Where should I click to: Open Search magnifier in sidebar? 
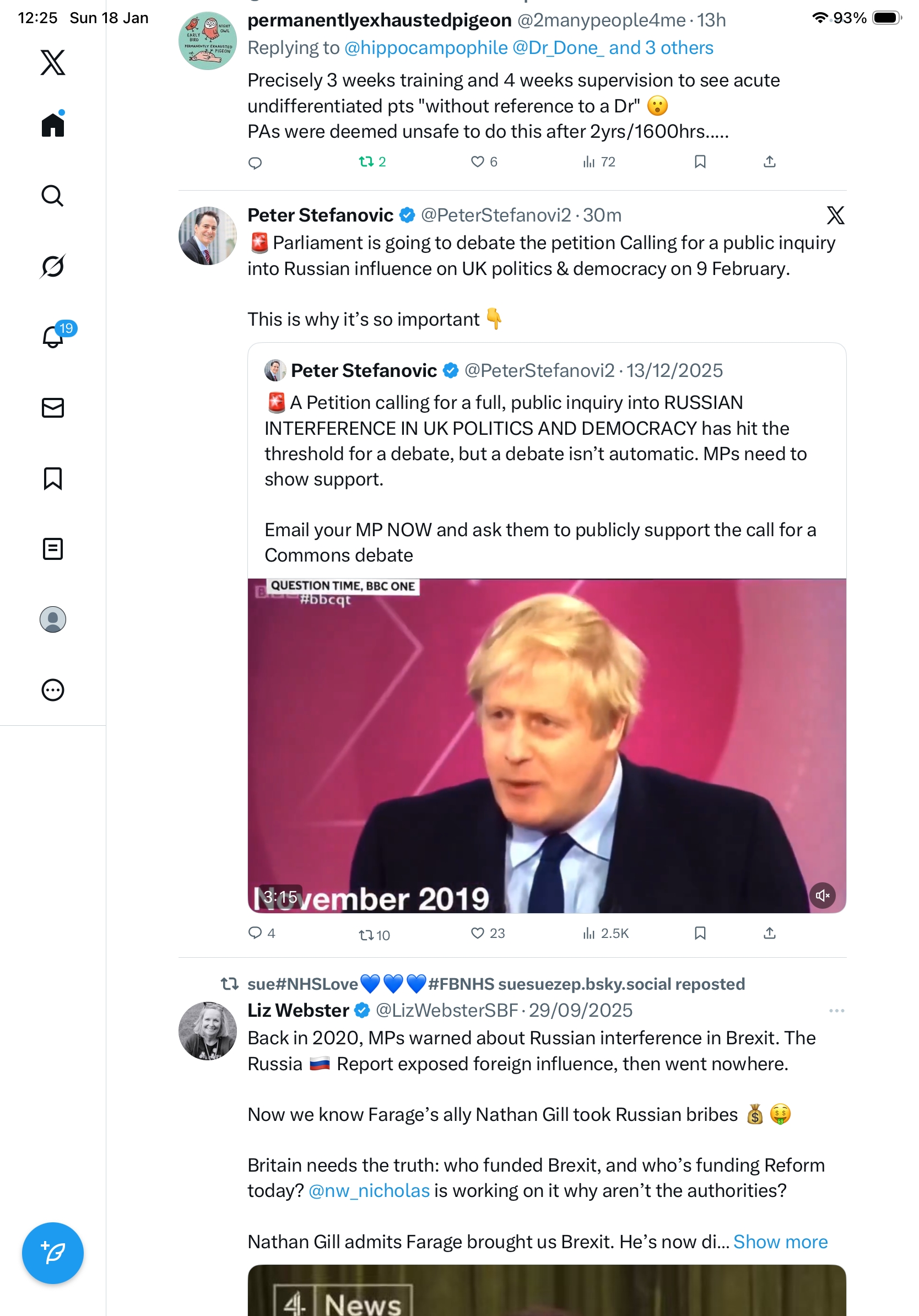(x=53, y=196)
